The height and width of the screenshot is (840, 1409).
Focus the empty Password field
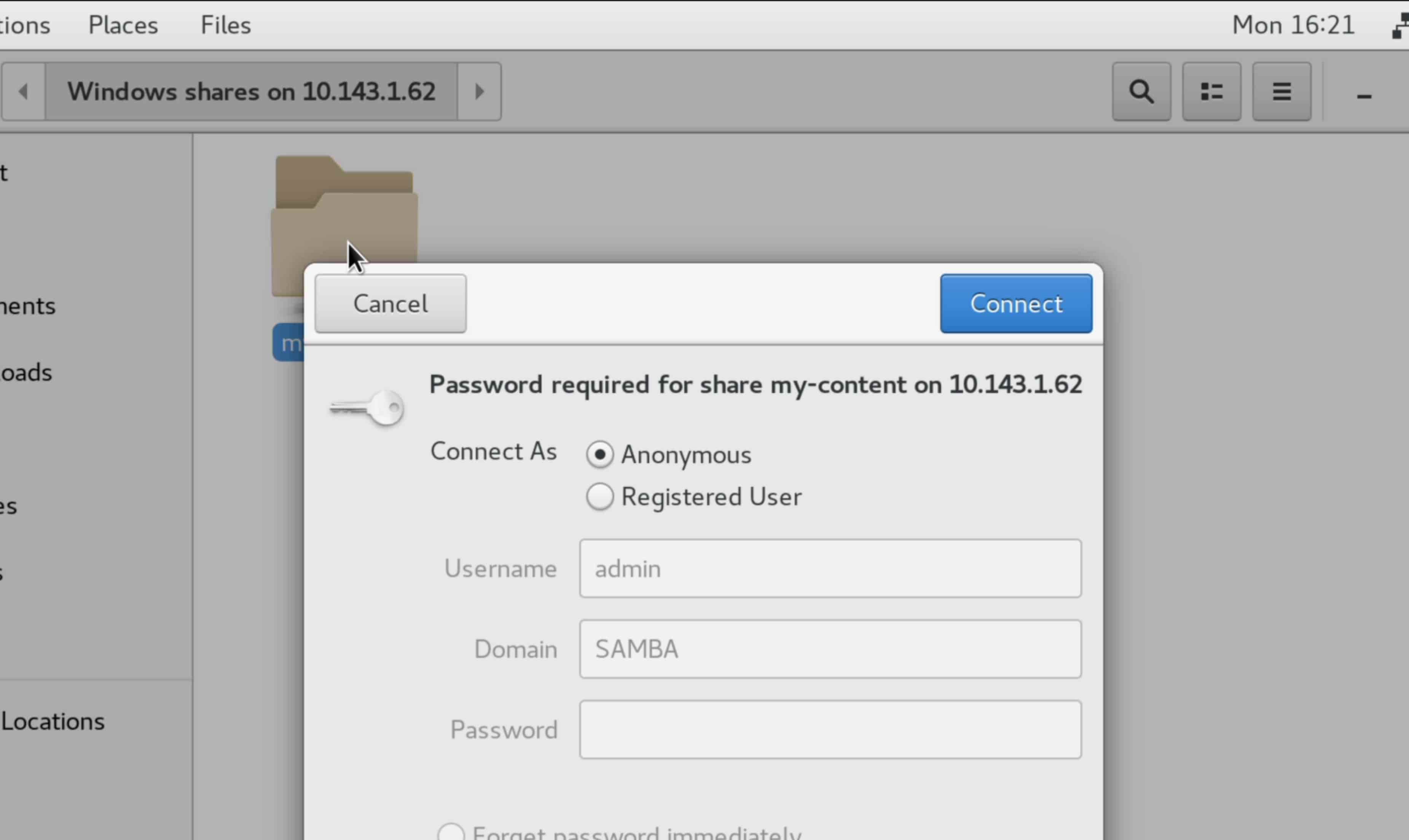[x=830, y=729]
